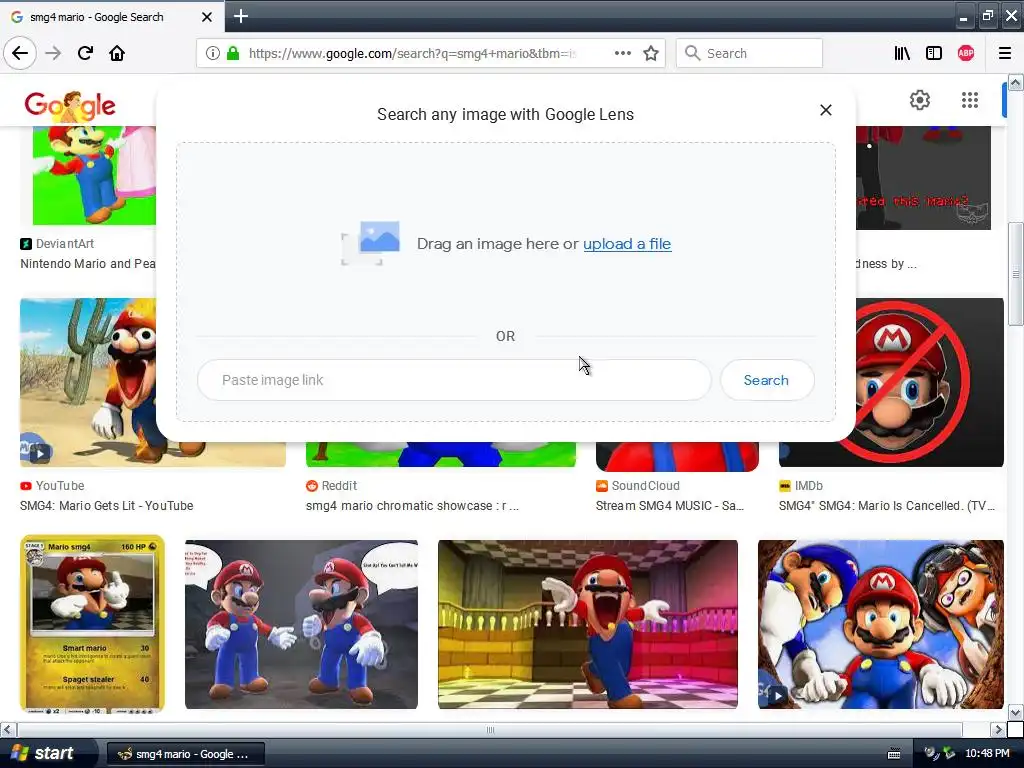The image size is (1024, 768).
Task: Open the Mario smg4 trading card thumbnail
Action: (93, 624)
